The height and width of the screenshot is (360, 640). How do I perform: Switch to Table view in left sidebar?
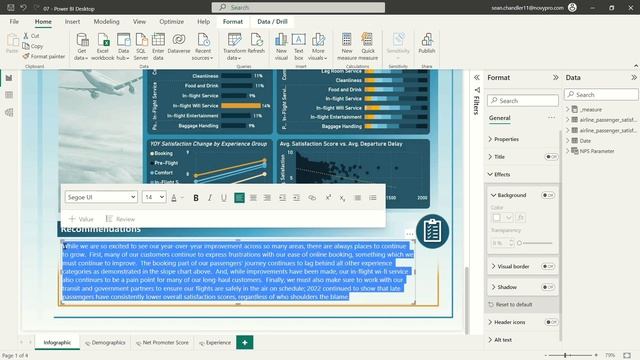coord(9,95)
